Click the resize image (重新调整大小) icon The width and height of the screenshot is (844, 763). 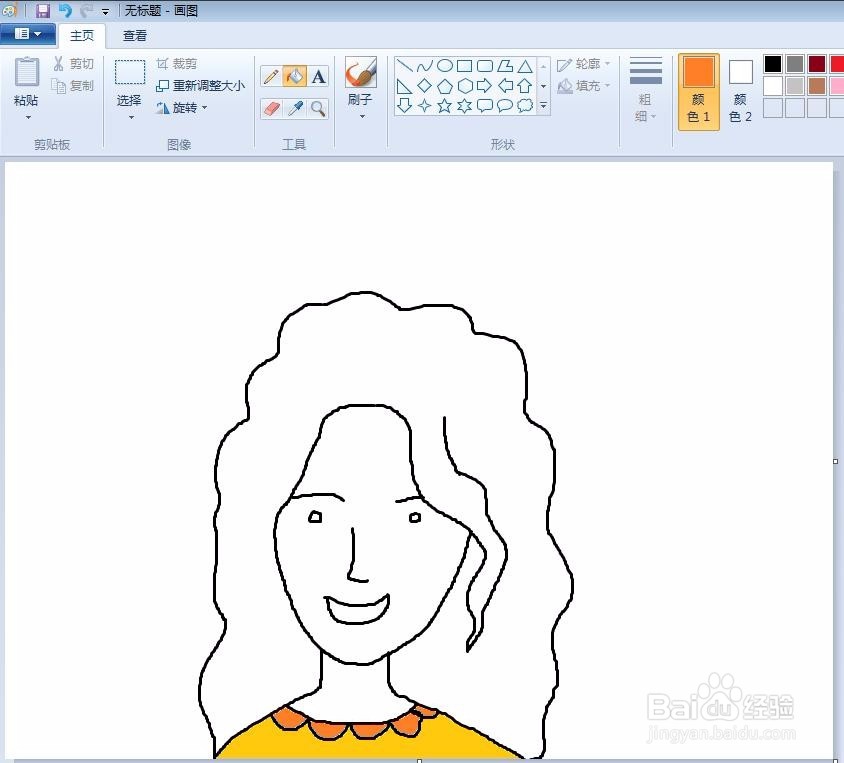160,85
